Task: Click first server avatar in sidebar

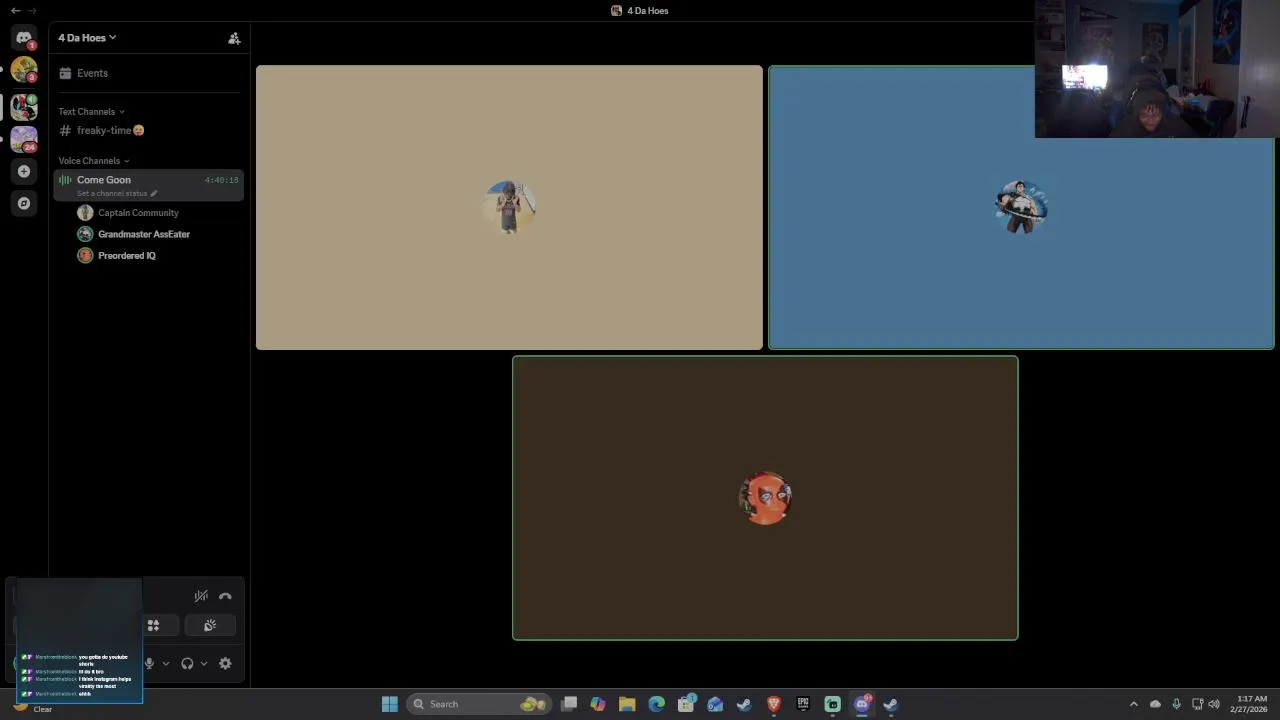Action: click(x=24, y=70)
